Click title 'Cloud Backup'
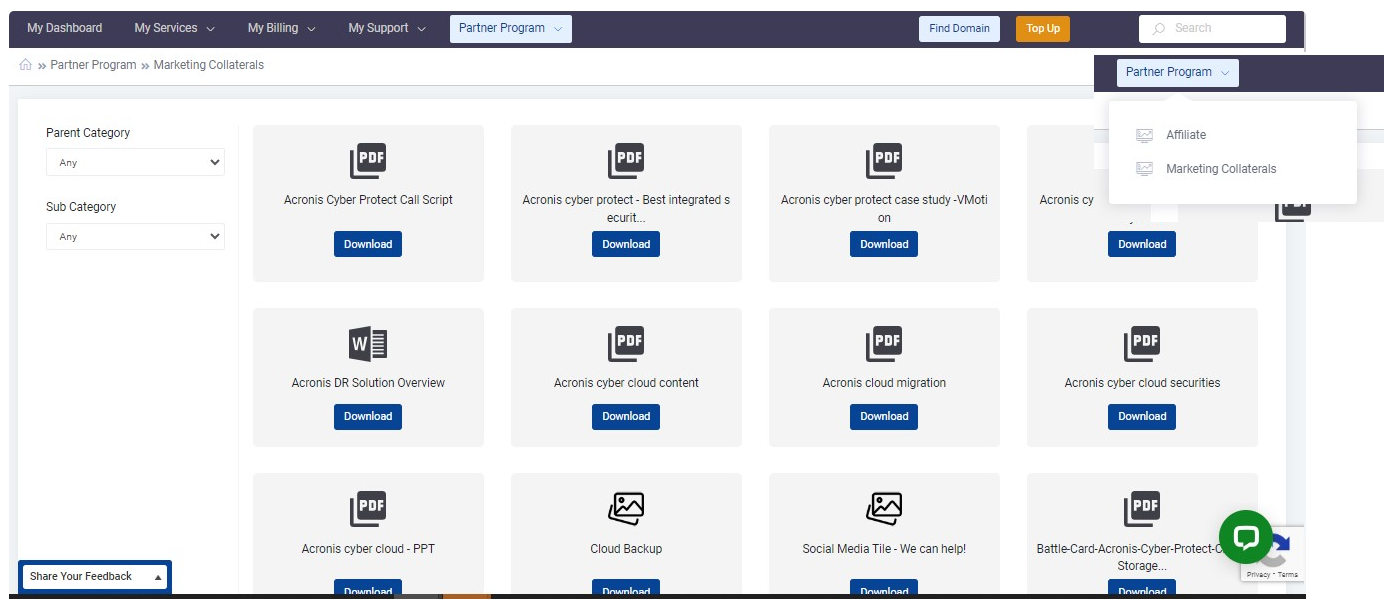This screenshot has height=608, width=1396. point(626,549)
